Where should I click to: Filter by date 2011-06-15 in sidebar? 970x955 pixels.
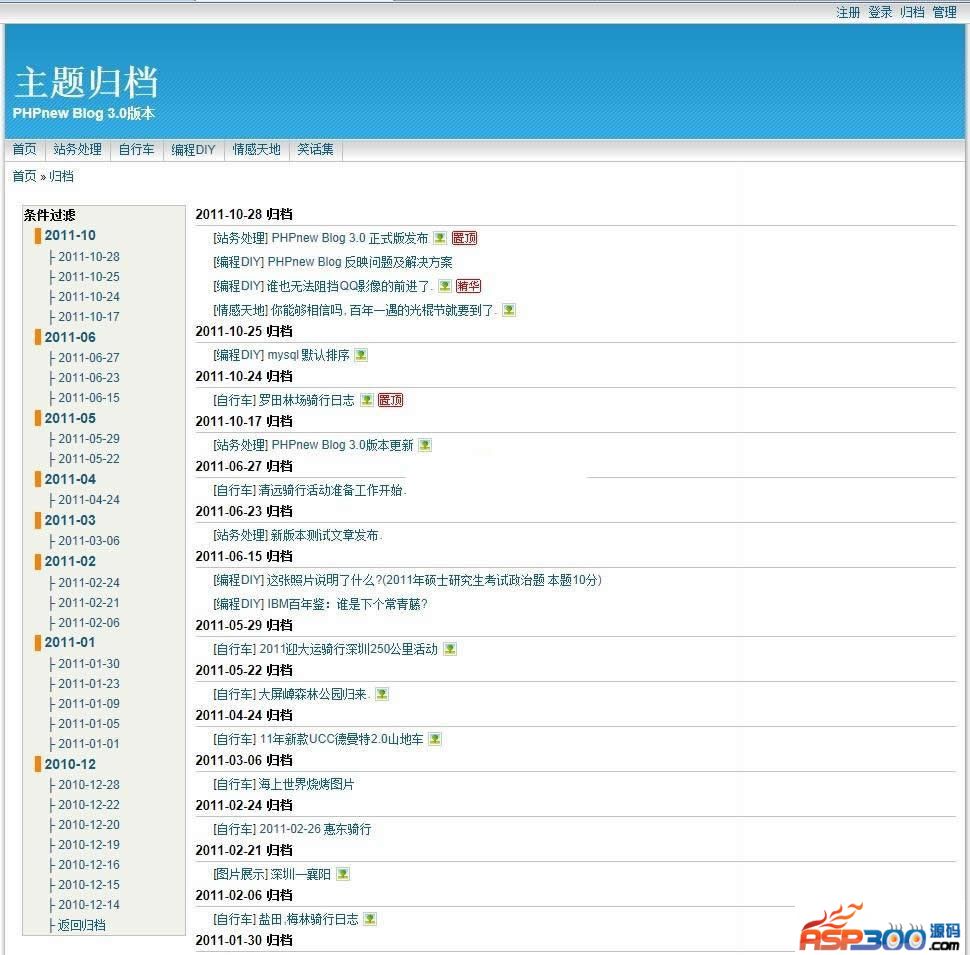(89, 398)
